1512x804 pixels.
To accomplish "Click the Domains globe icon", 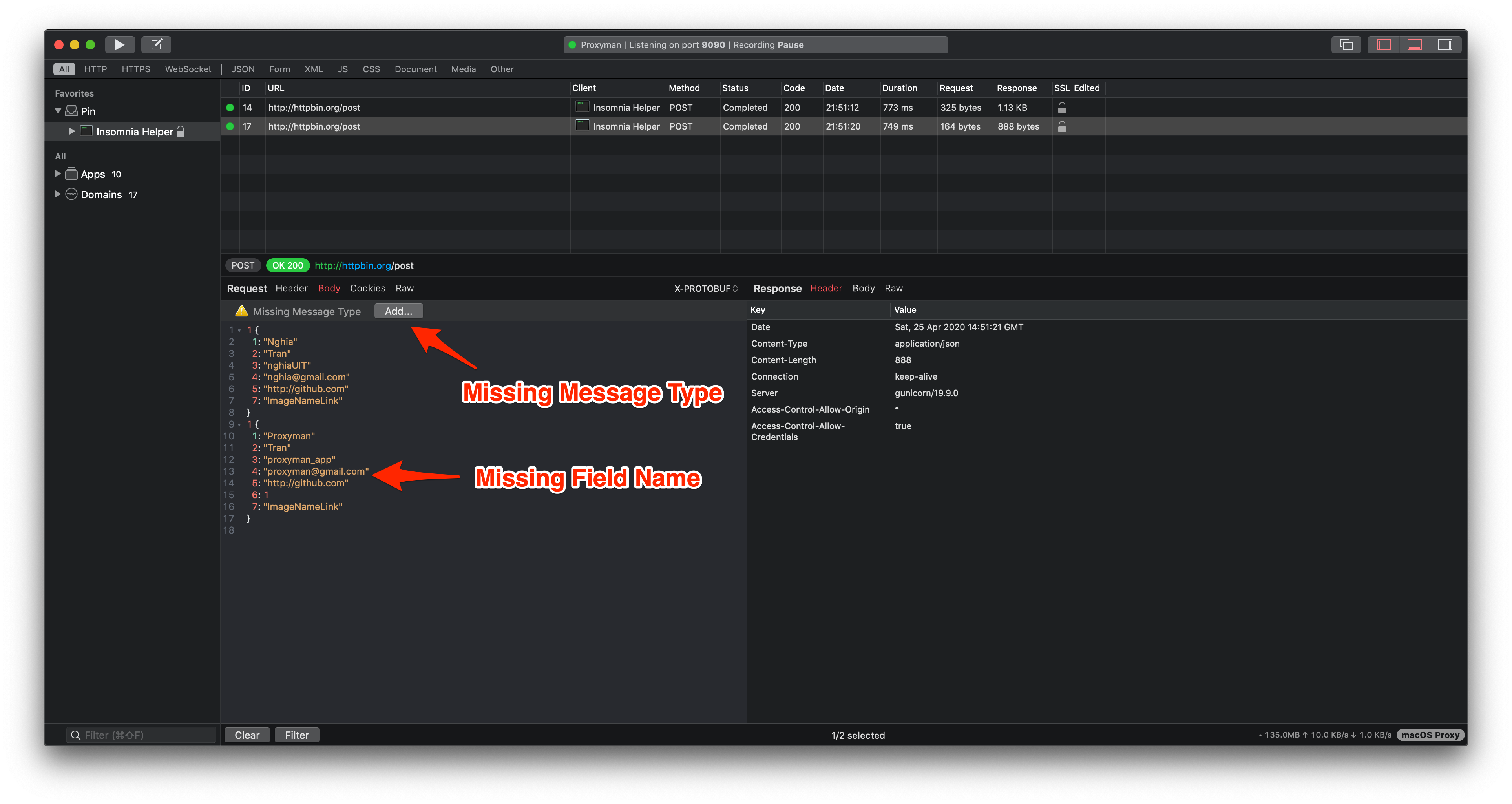I will click(x=71, y=194).
